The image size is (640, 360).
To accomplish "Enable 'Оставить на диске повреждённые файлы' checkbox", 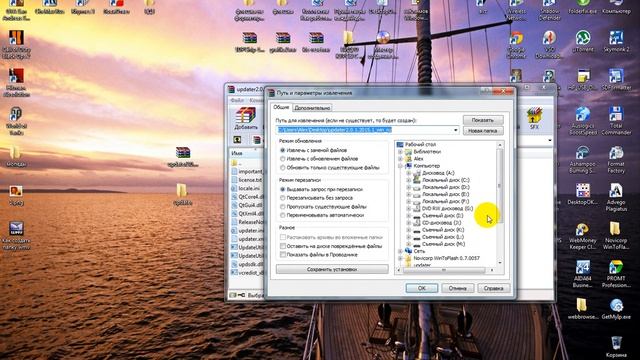I will [x=331, y=246].
